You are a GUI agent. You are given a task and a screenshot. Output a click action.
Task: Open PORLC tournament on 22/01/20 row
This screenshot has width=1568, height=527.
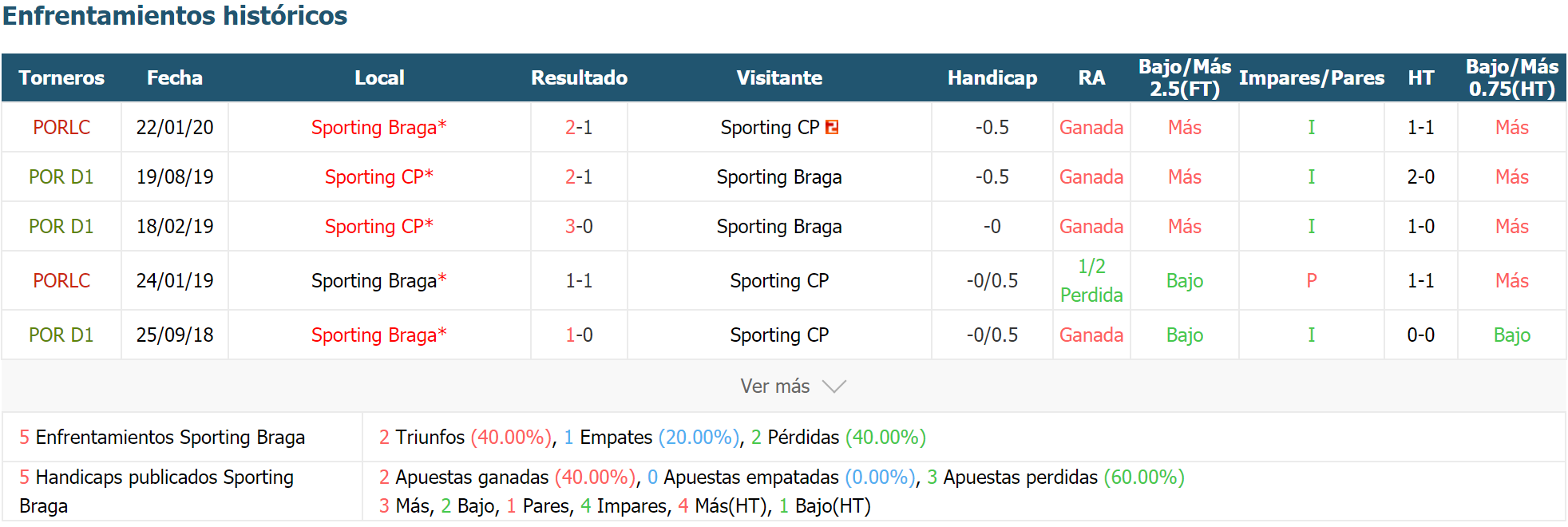pos(61,127)
